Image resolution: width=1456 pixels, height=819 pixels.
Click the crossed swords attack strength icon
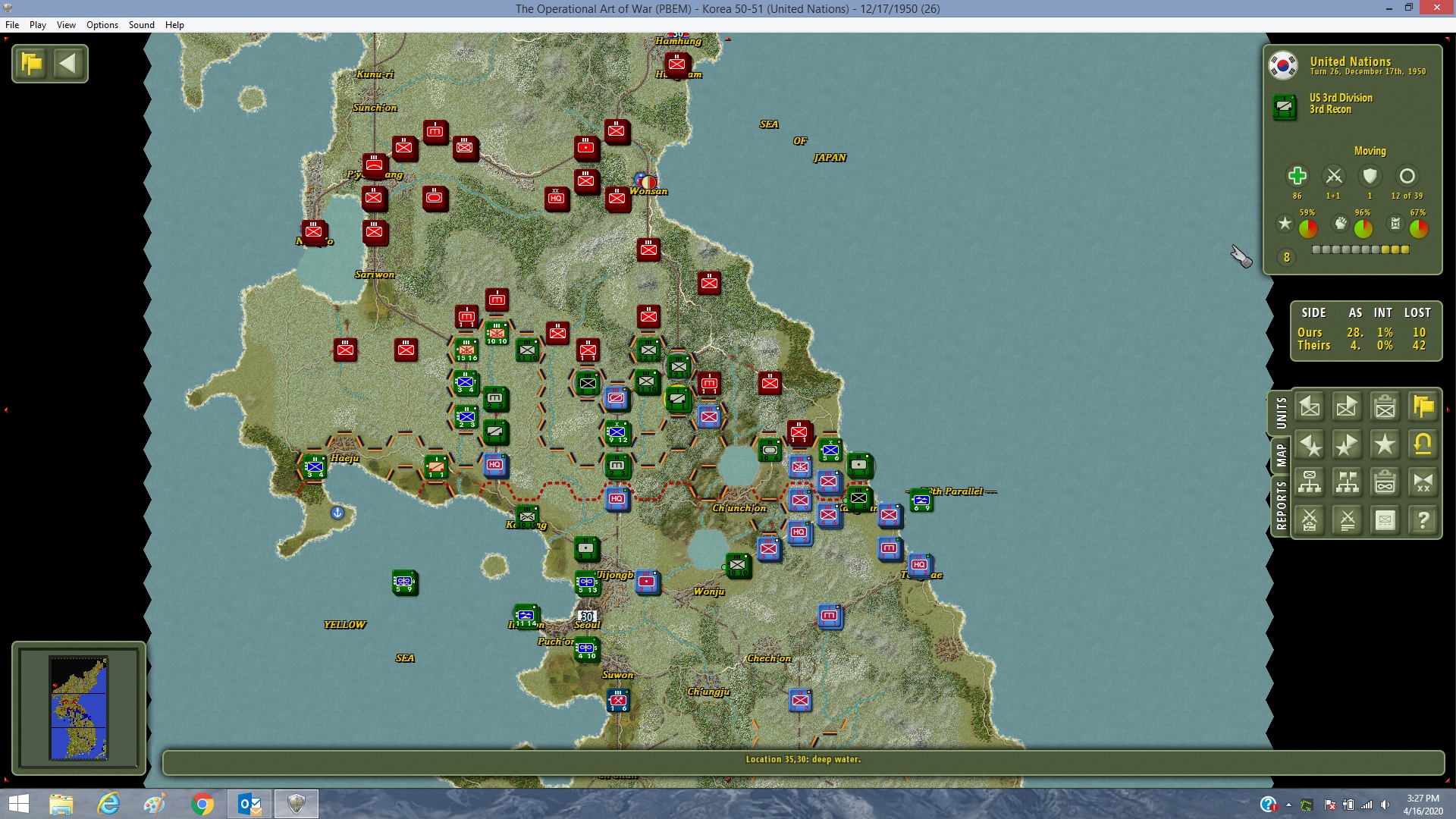coord(1334,176)
